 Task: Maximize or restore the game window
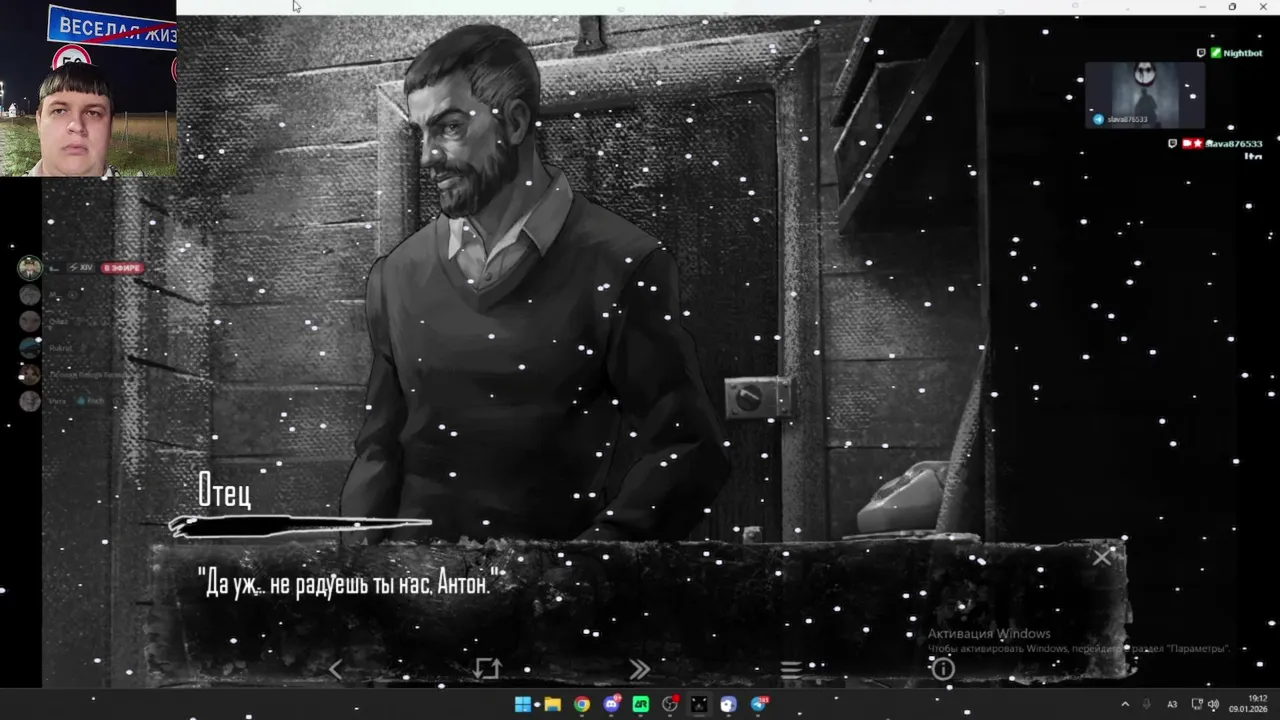pos(1232,7)
